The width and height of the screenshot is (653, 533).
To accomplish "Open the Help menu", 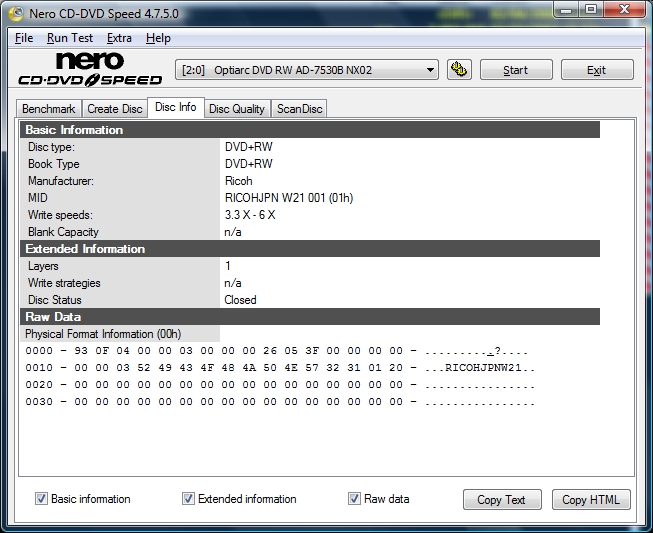I will [x=158, y=38].
